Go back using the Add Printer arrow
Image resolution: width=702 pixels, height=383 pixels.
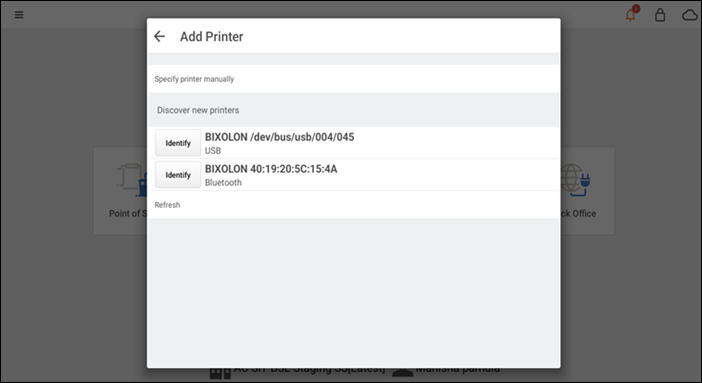[159, 36]
